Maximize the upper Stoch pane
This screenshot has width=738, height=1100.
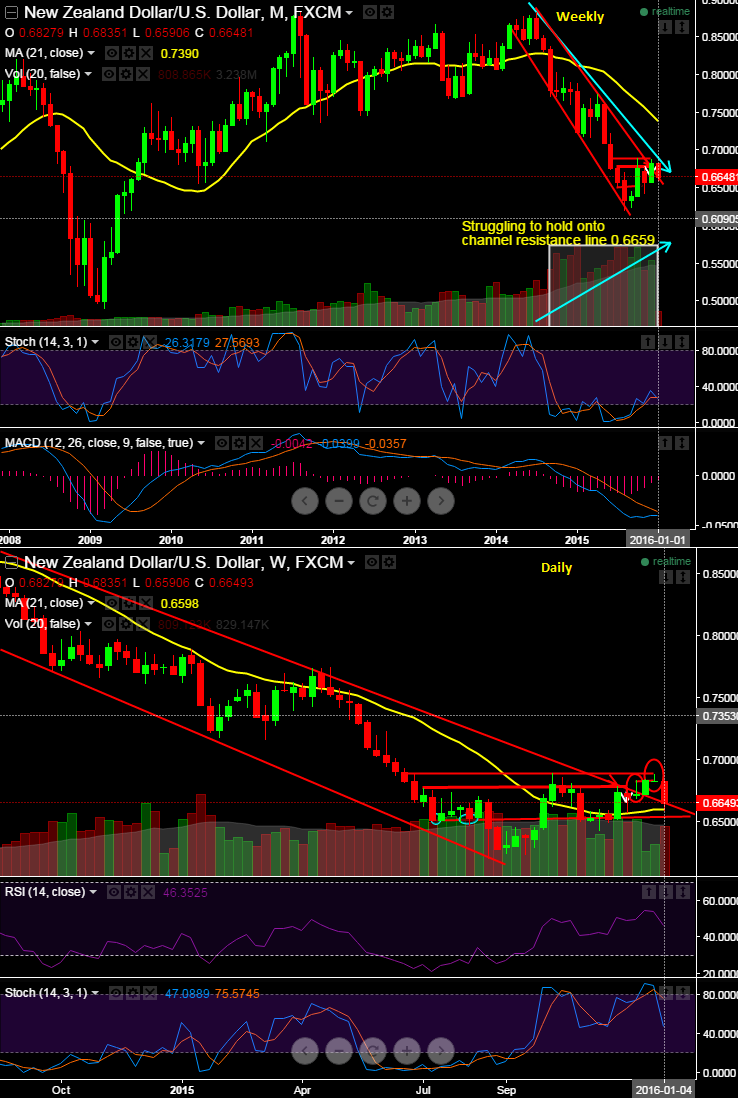tap(681, 342)
